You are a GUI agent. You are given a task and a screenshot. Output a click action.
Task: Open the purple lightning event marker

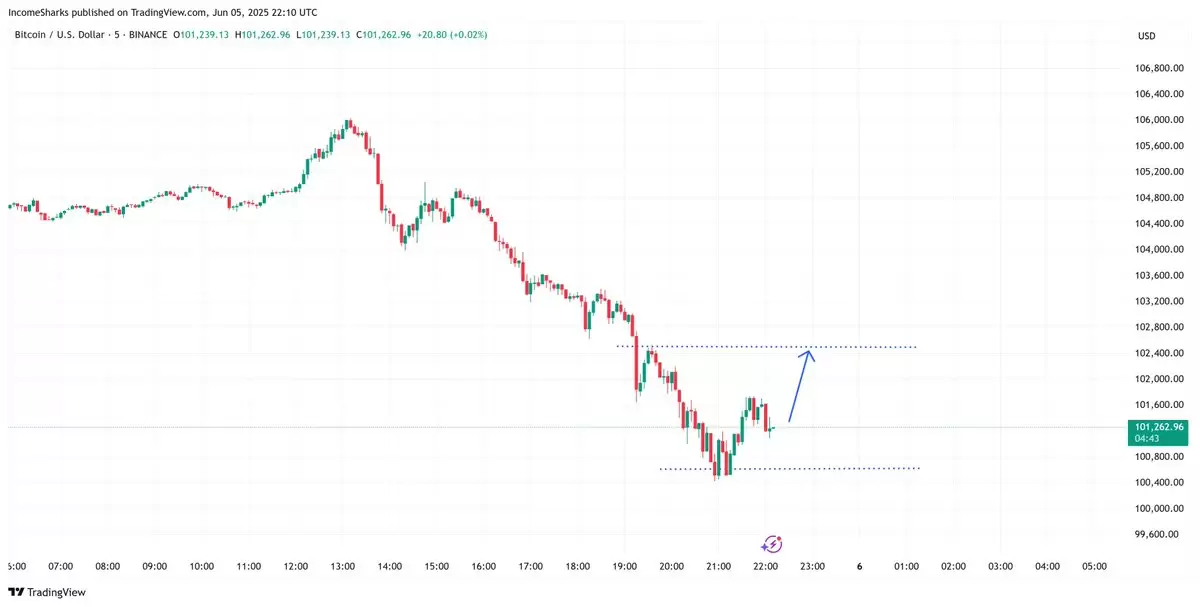click(771, 544)
